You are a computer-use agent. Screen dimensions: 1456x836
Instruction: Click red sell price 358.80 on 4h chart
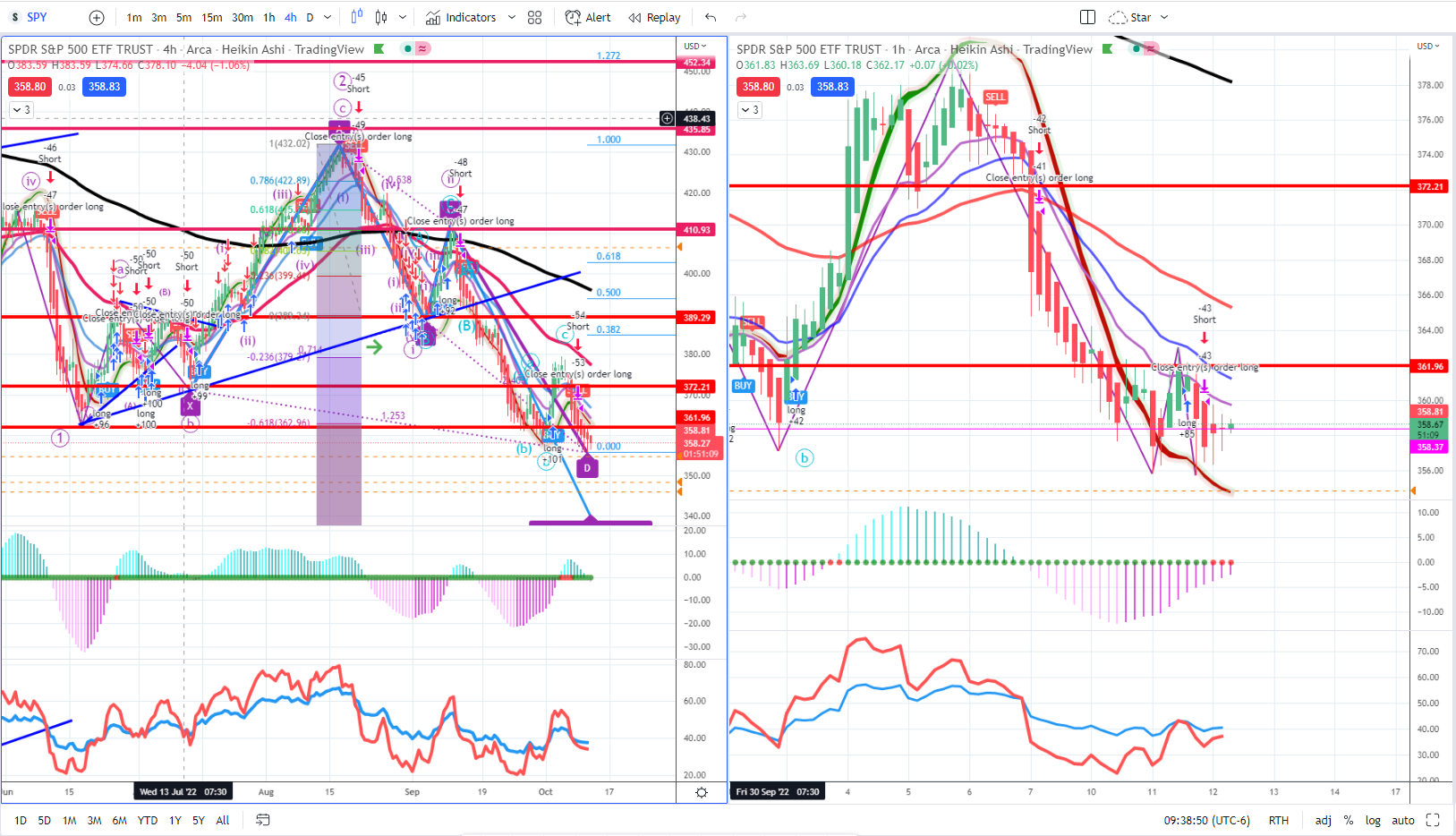(30, 87)
